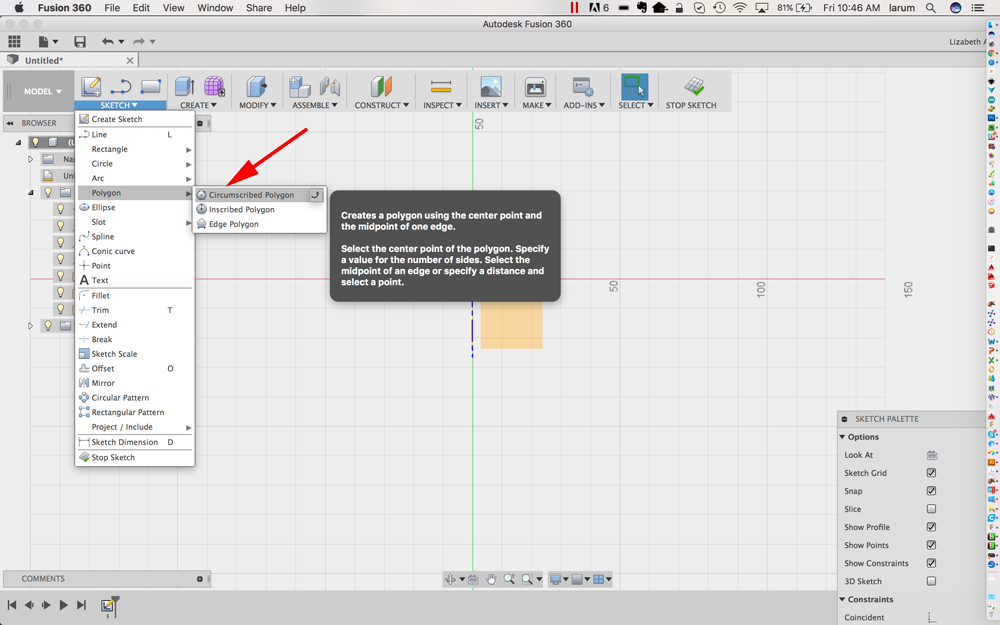Enable the 3D Sketch checkbox
The image size is (1000, 625).
point(931,581)
